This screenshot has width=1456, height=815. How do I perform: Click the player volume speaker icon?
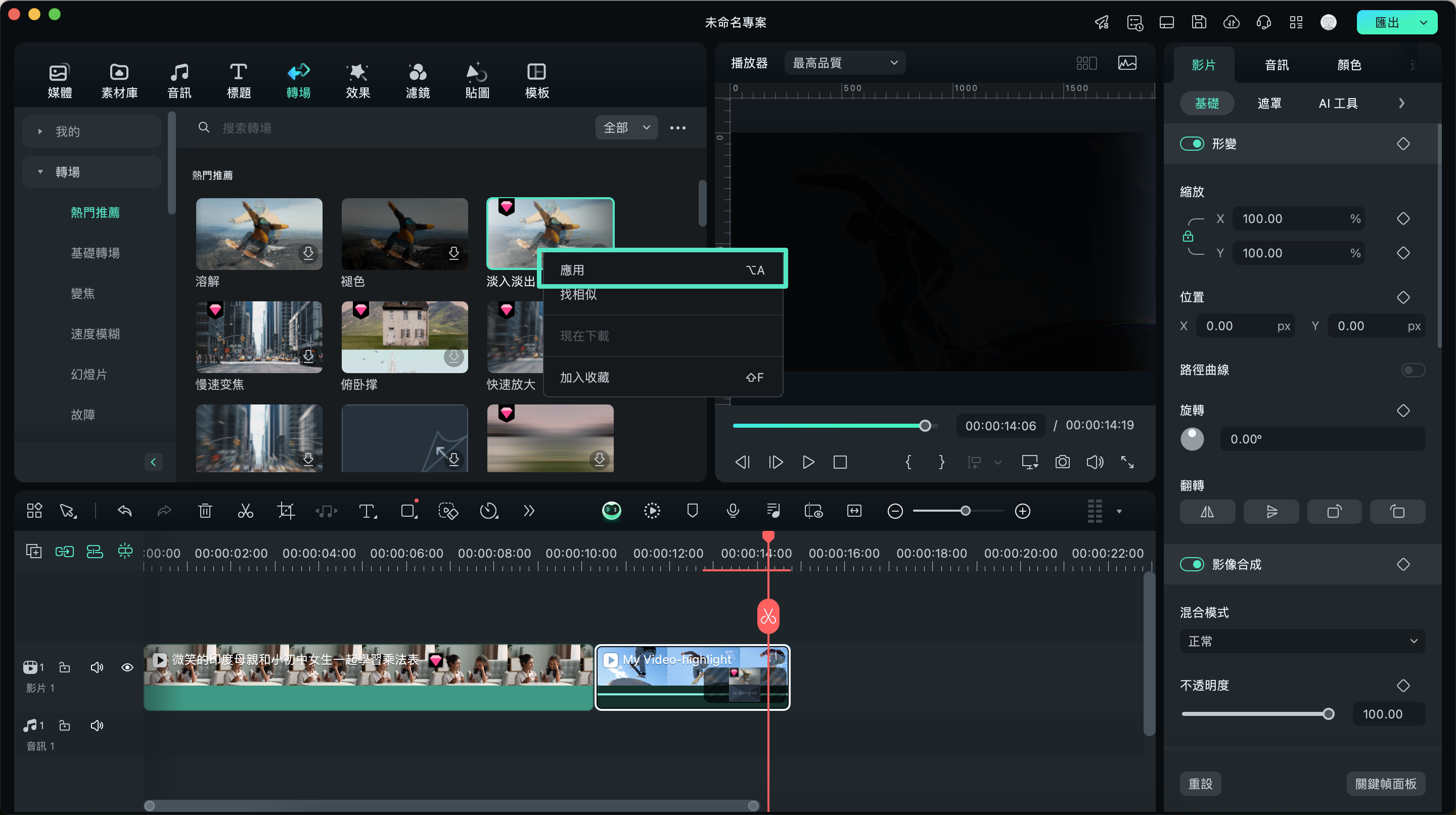coord(1094,462)
